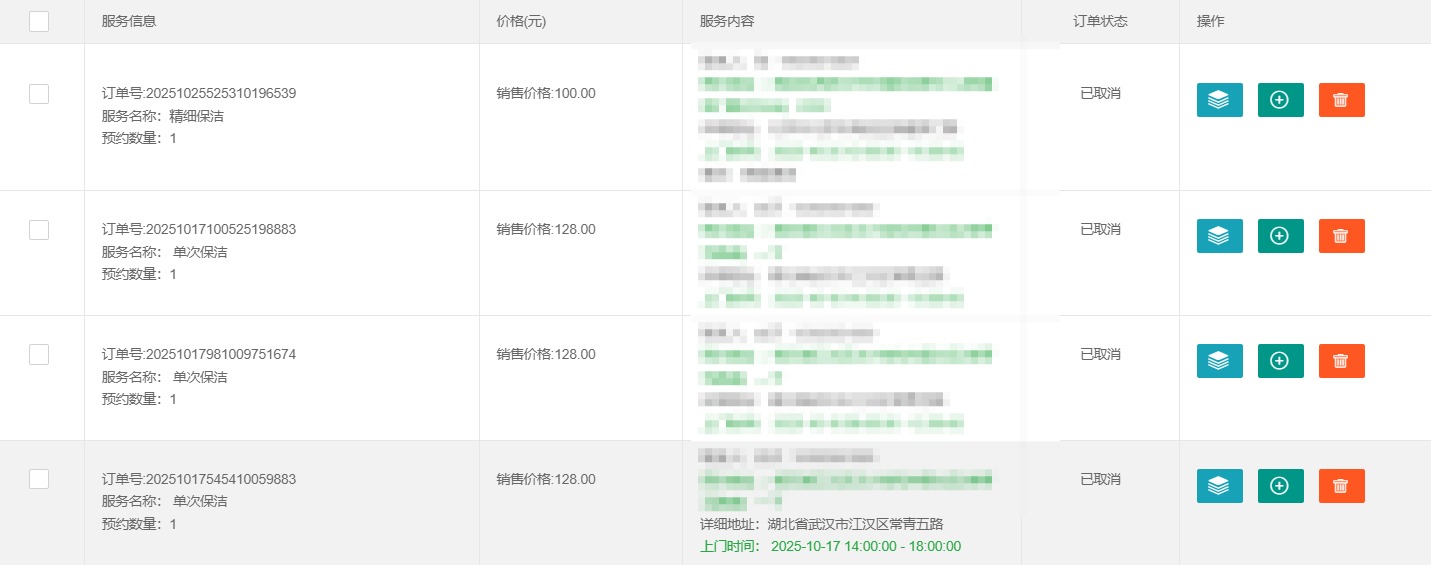
Task: Delete order 20251017981009751674 with trash icon
Action: coord(1341,361)
